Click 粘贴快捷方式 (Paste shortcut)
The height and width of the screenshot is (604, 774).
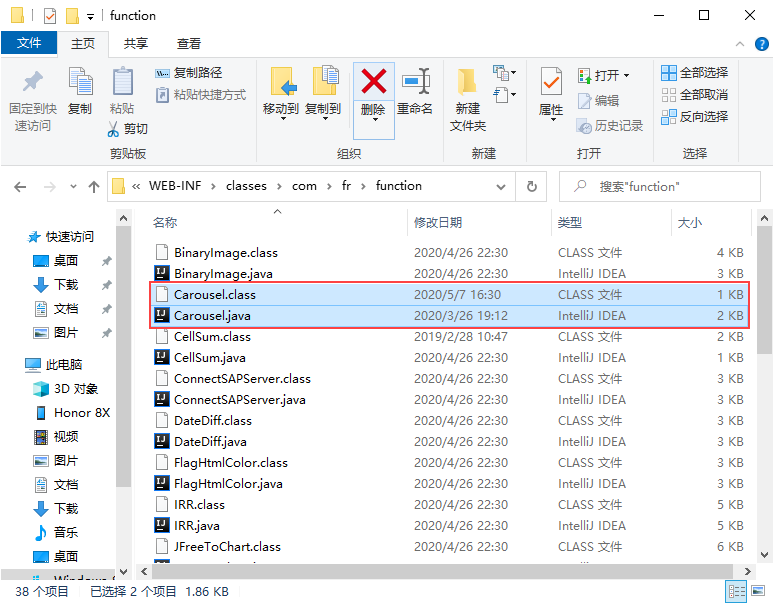point(201,94)
